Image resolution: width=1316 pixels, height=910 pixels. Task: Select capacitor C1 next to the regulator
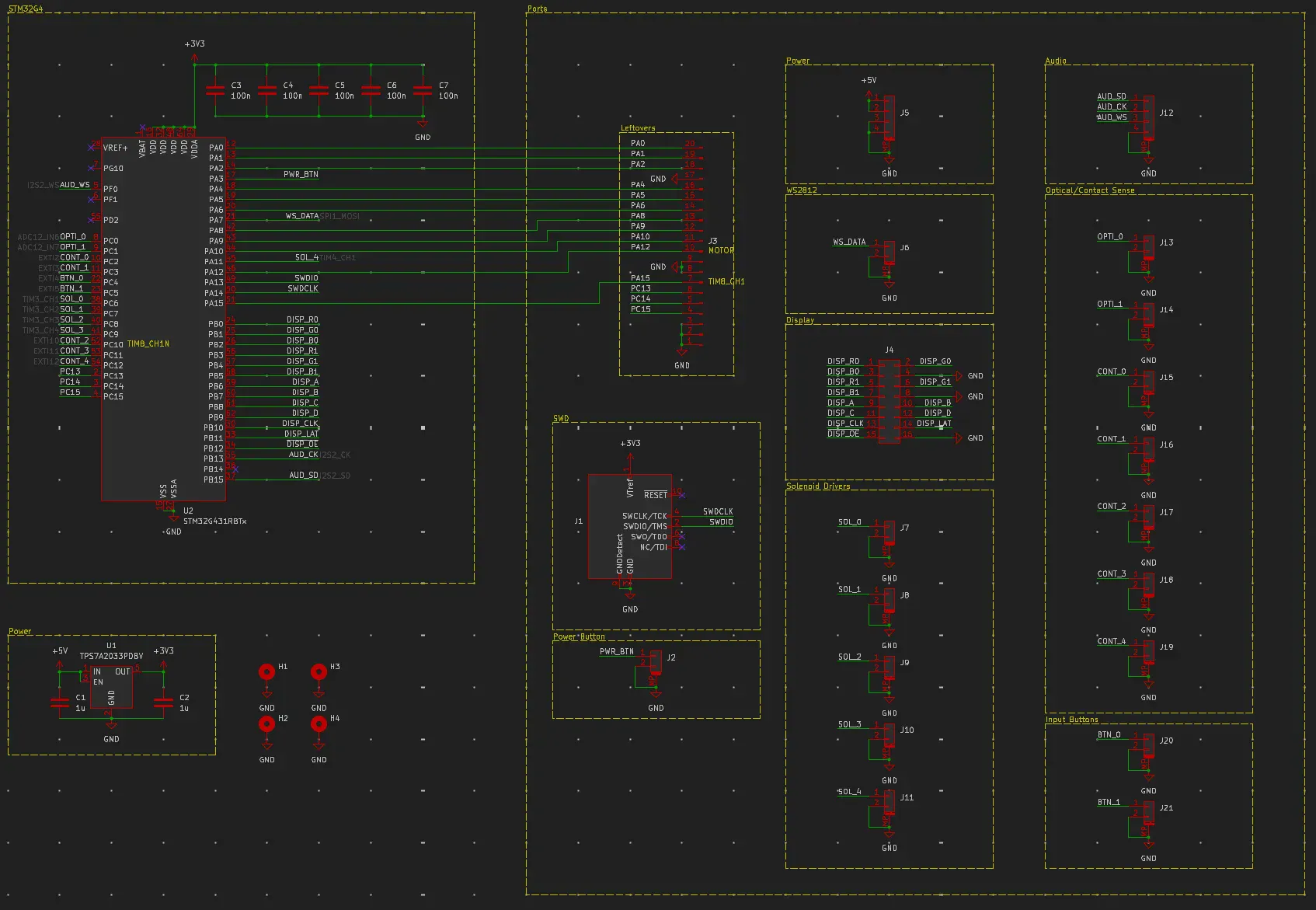point(60,703)
